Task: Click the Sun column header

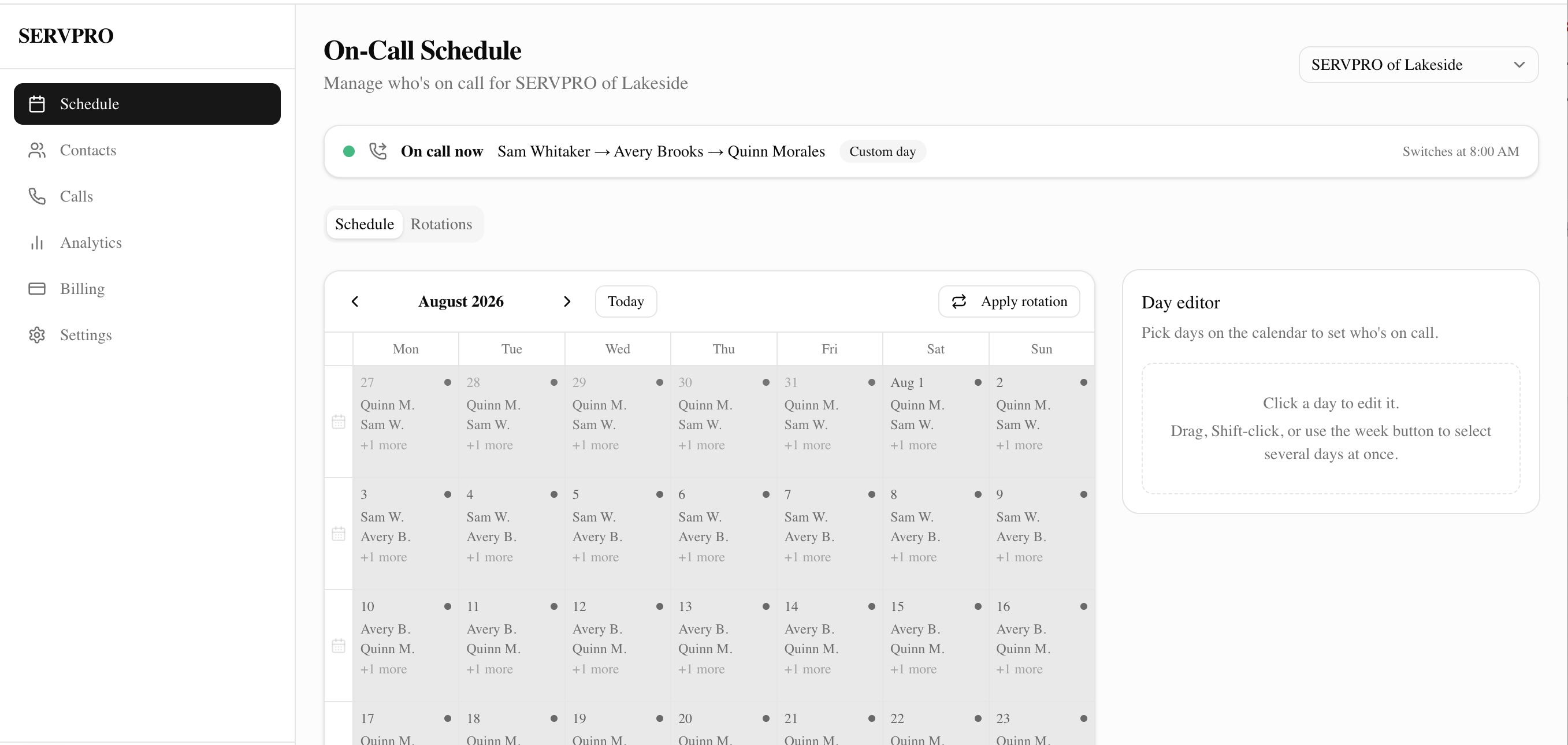Action: click(x=1042, y=349)
